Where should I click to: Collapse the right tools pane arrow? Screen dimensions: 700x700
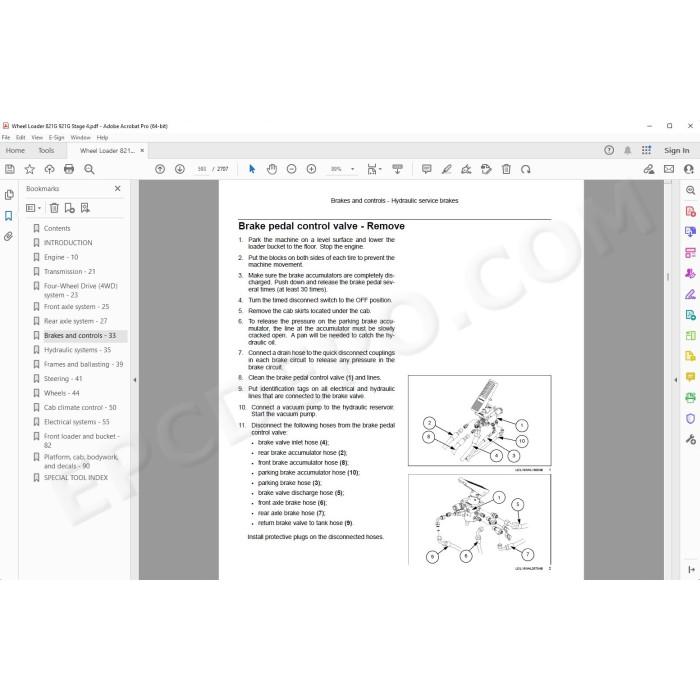(675, 380)
